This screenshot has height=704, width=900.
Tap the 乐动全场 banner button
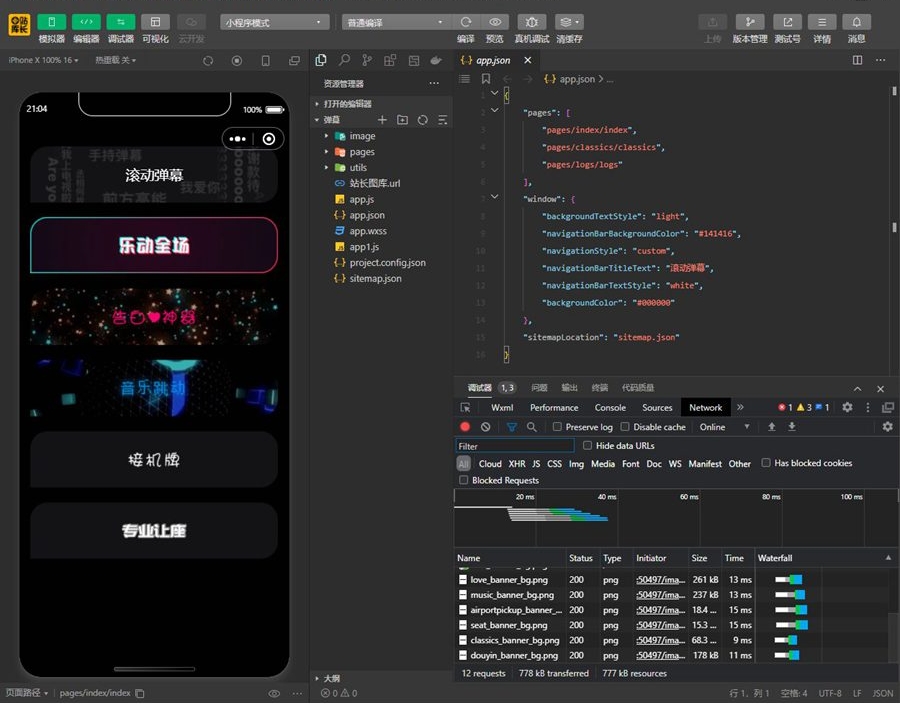(154, 245)
